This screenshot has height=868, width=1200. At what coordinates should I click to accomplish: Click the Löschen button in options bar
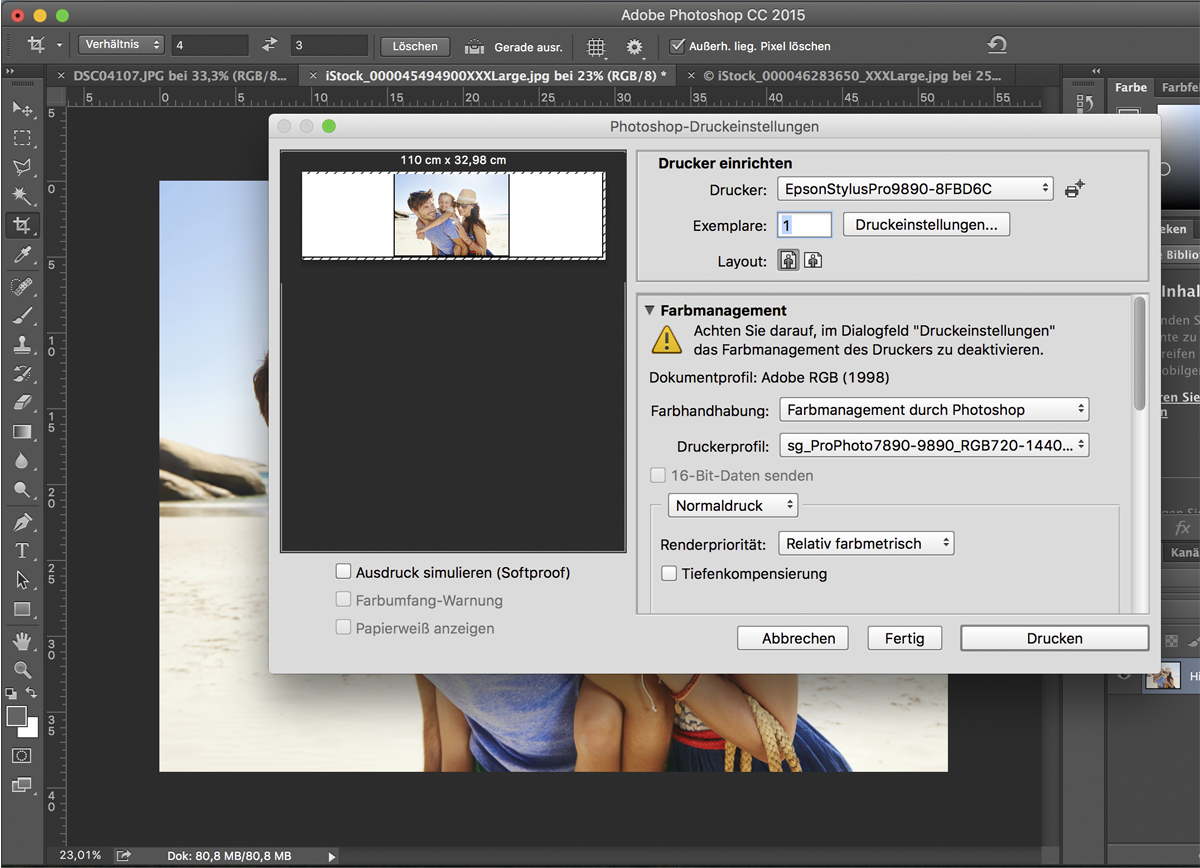point(414,46)
